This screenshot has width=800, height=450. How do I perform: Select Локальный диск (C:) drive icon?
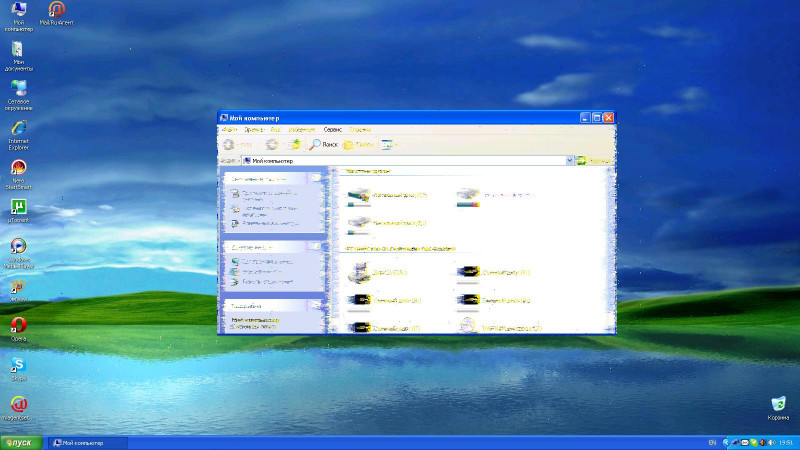click(x=359, y=195)
